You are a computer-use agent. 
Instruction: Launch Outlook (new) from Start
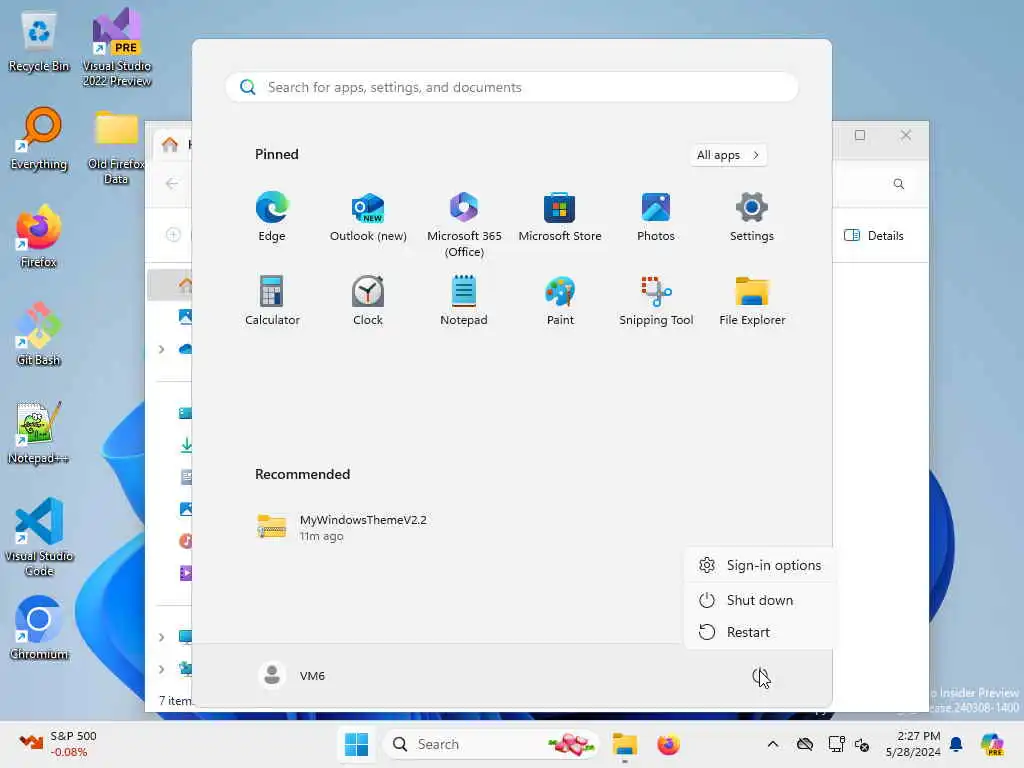(368, 217)
